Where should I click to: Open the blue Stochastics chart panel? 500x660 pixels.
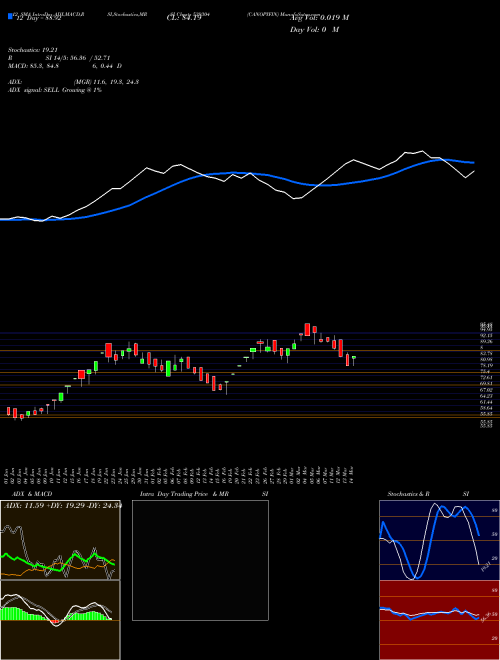[439, 540]
